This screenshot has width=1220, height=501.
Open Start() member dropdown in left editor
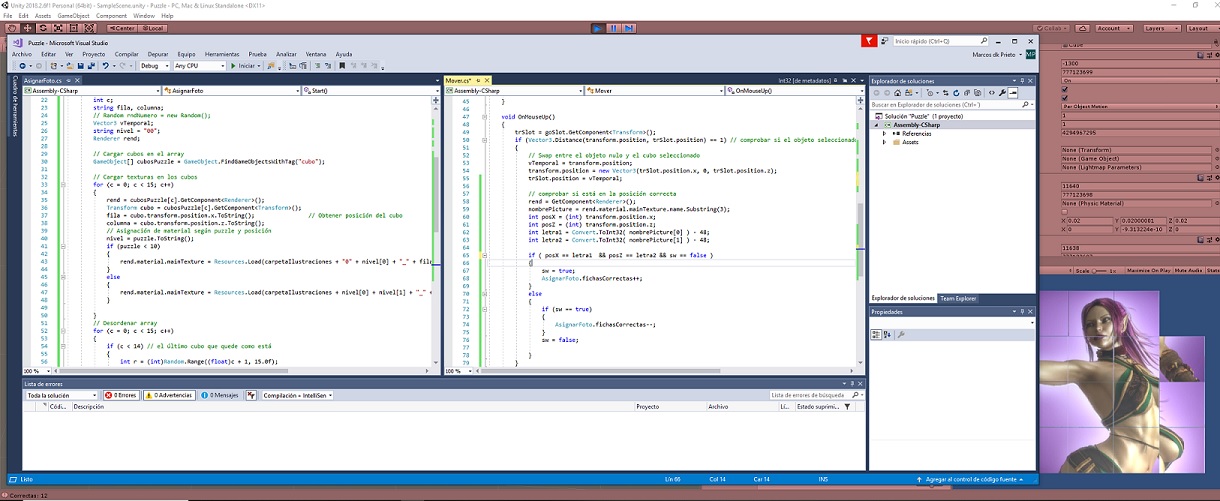pos(370,91)
